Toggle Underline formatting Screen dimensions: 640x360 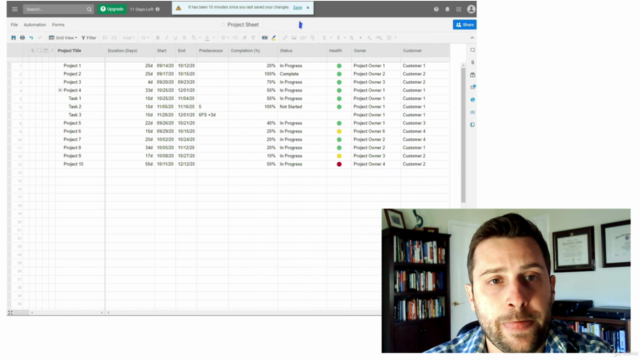pos(176,38)
